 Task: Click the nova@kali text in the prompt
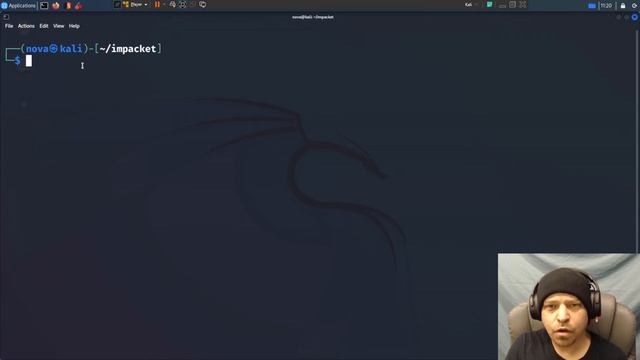click(54, 49)
